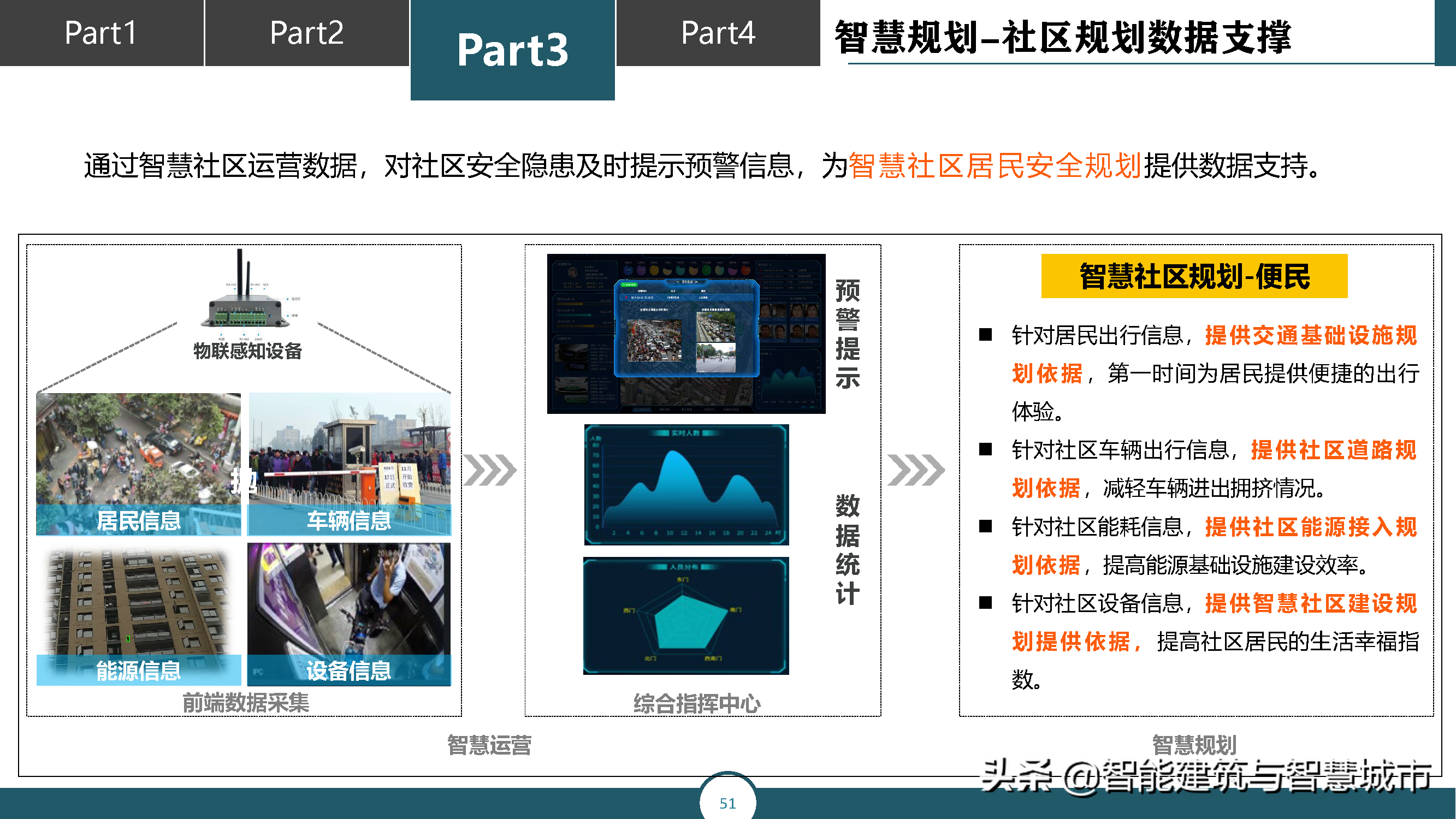Switch to the Part1 tab
1456x819 pixels.
(x=101, y=33)
